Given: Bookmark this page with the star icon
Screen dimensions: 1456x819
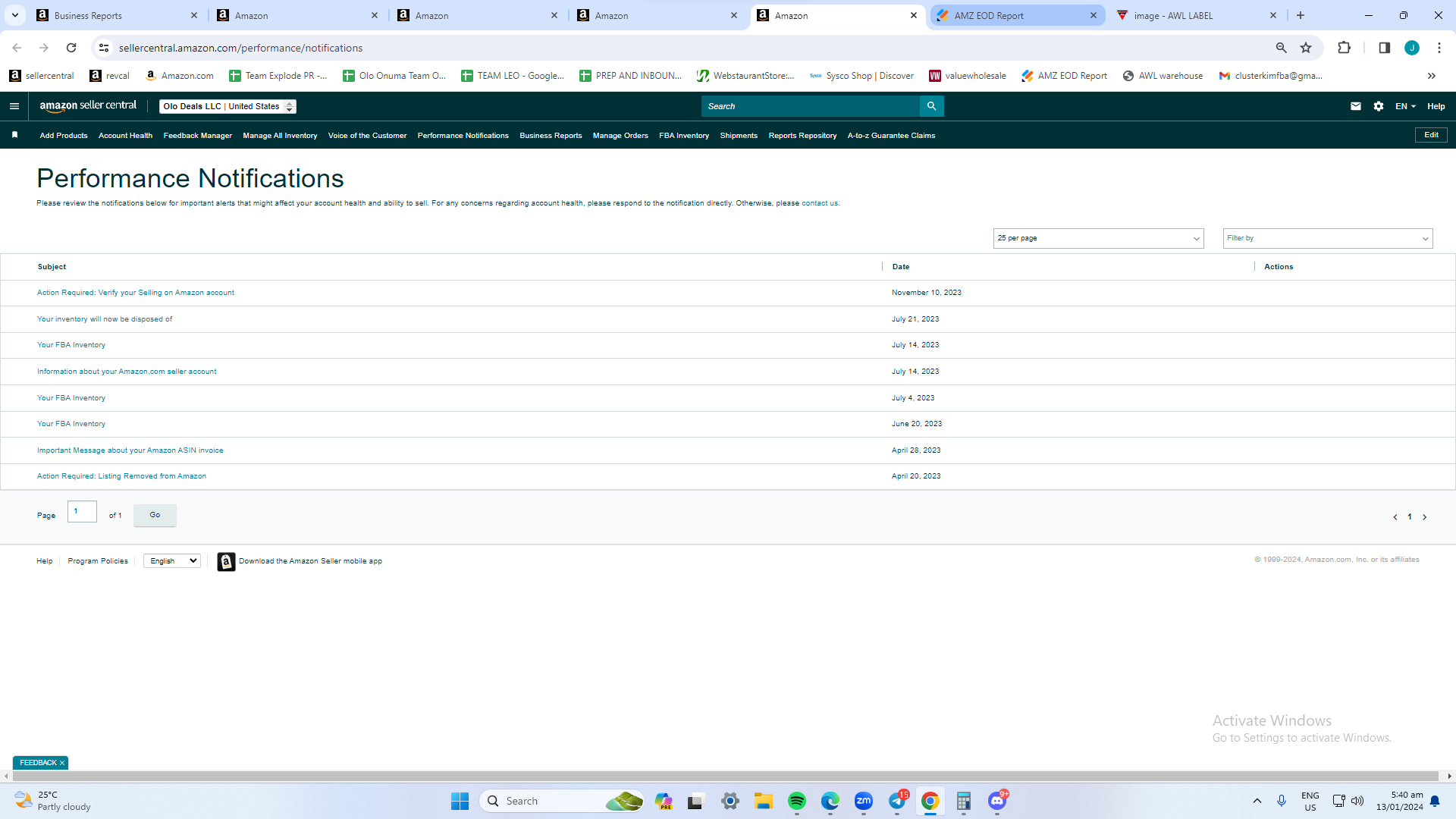Looking at the screenshot, I should (1306, 48).
